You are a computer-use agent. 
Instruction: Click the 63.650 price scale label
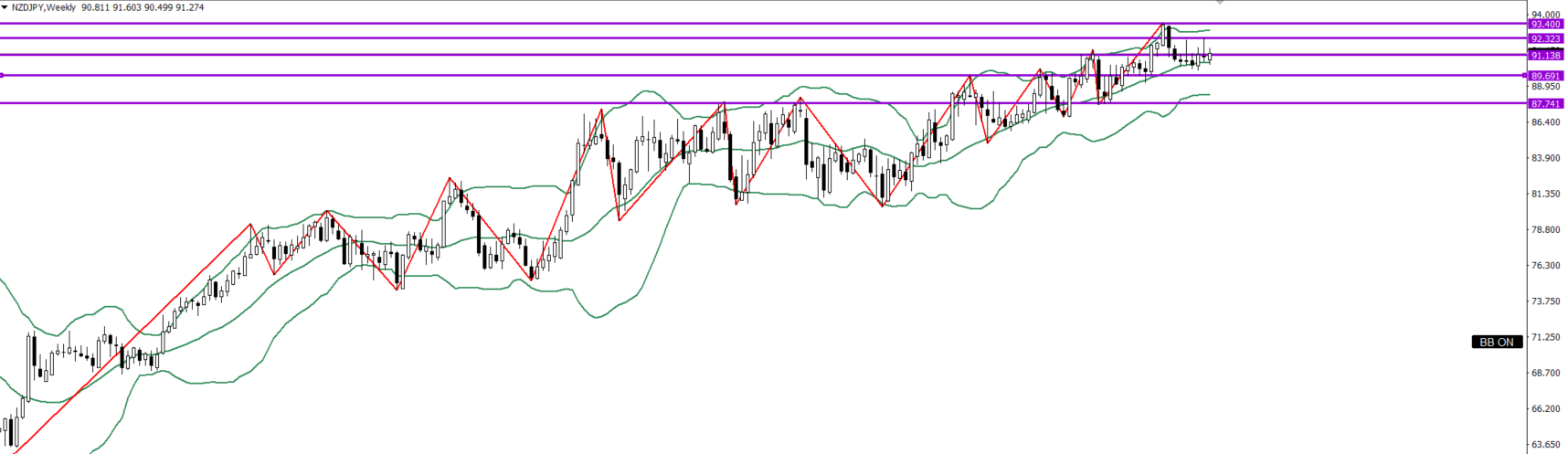pyautogui.click(x=1545, y=445)
